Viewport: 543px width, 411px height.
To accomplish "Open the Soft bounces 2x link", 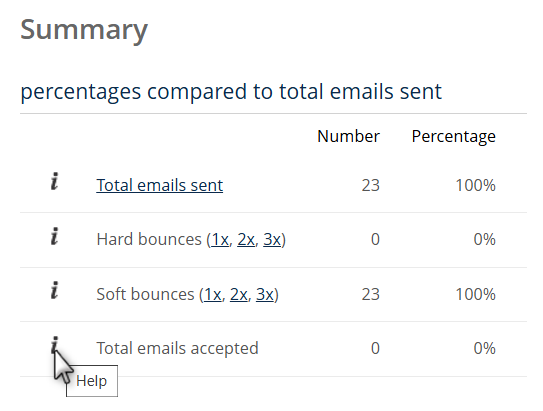I will click(x=239, y=294).
